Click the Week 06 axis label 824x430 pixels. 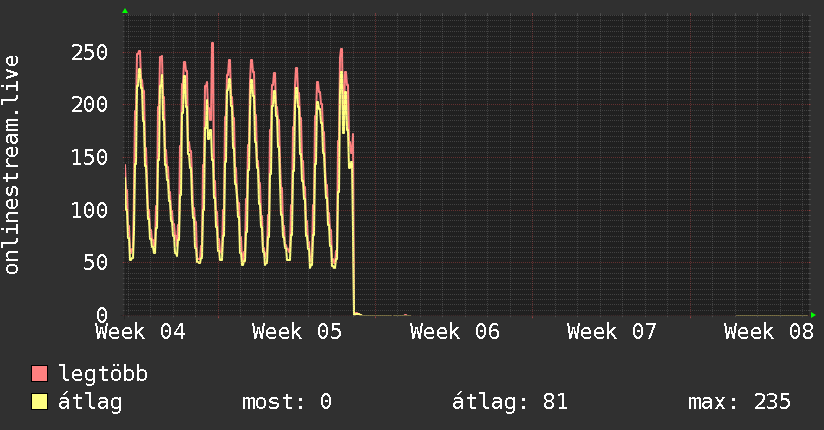(455, 331)
